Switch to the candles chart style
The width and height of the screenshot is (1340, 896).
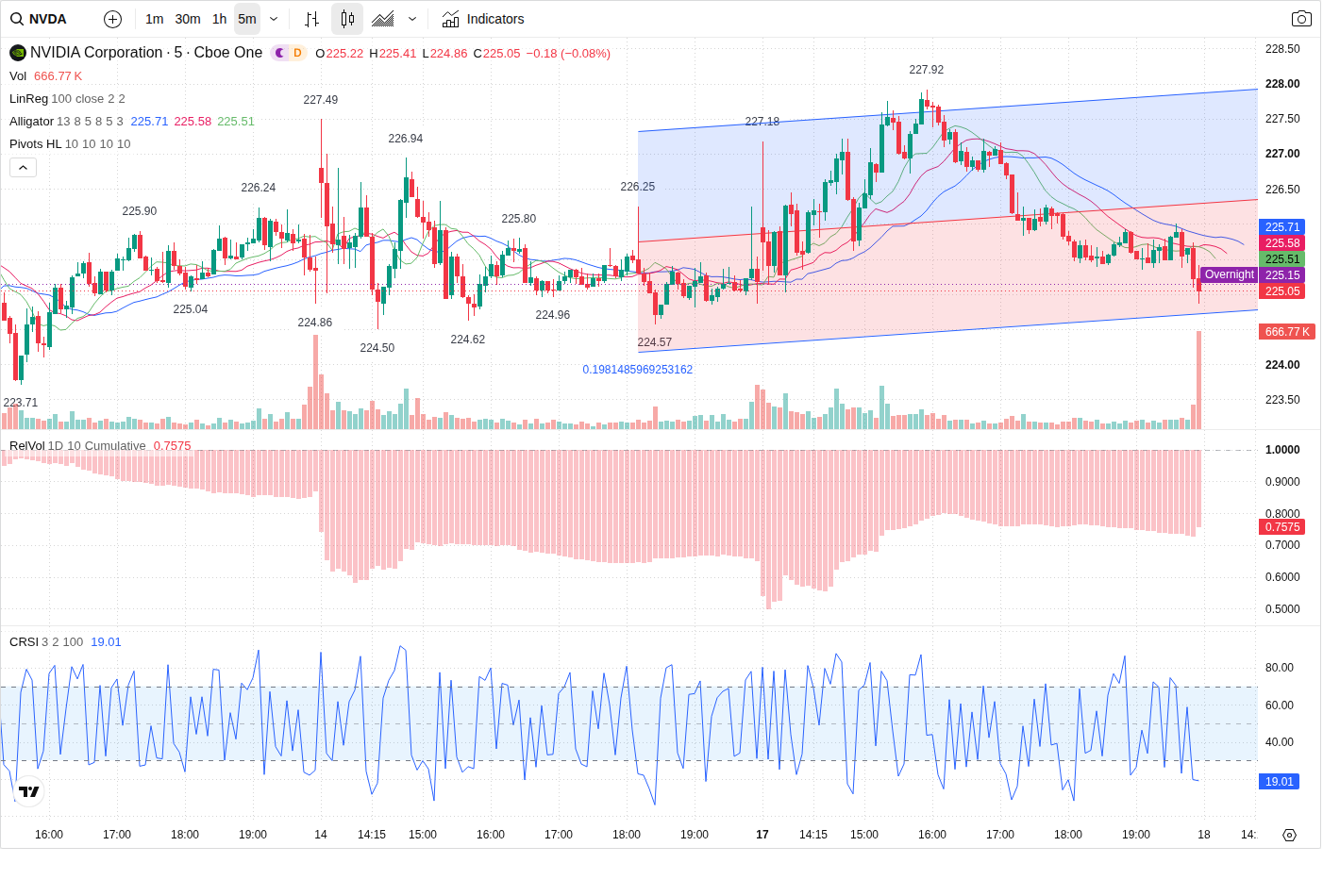coord(347,19)
